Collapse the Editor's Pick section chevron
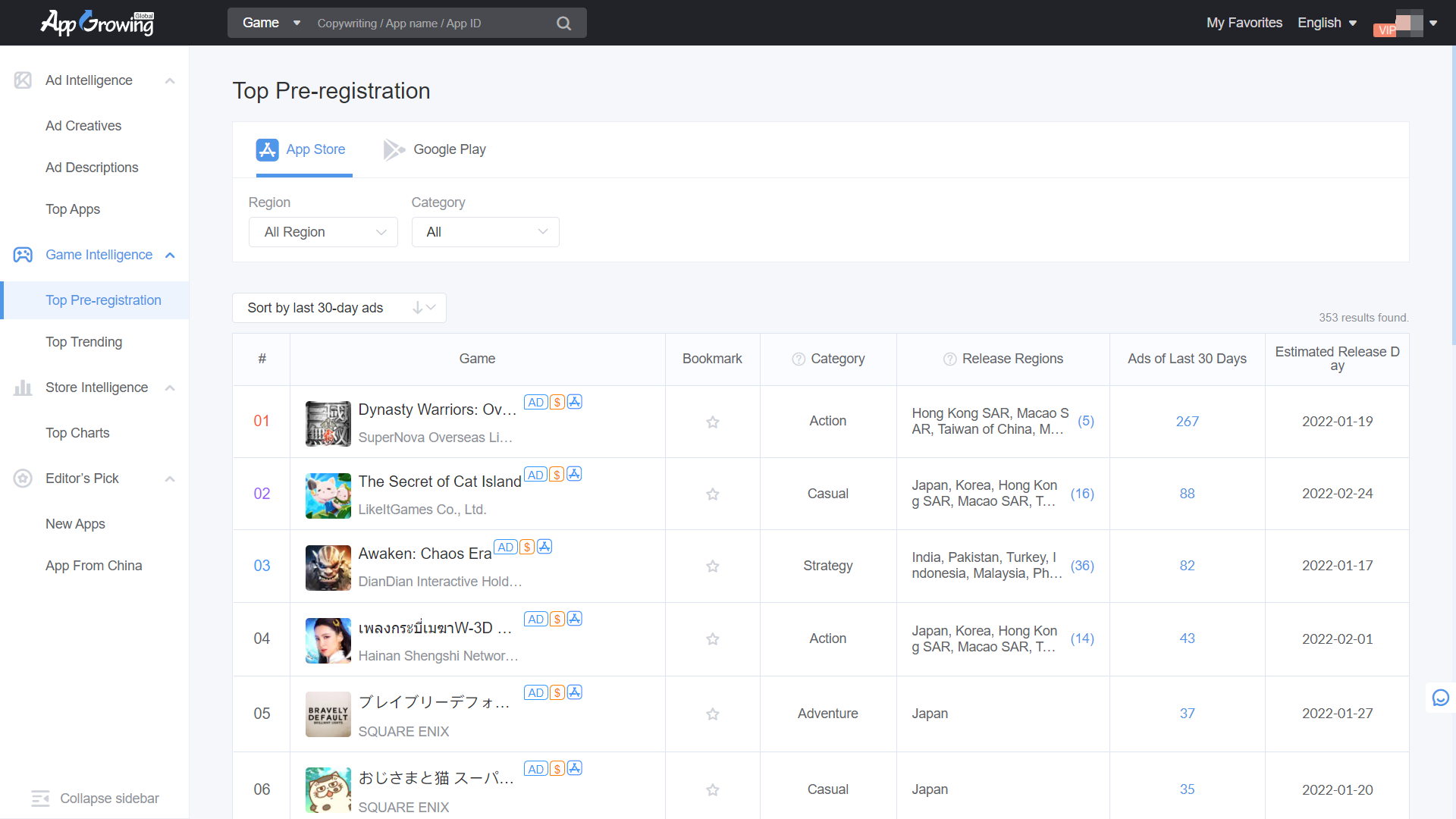 click(x=170, y=479)
